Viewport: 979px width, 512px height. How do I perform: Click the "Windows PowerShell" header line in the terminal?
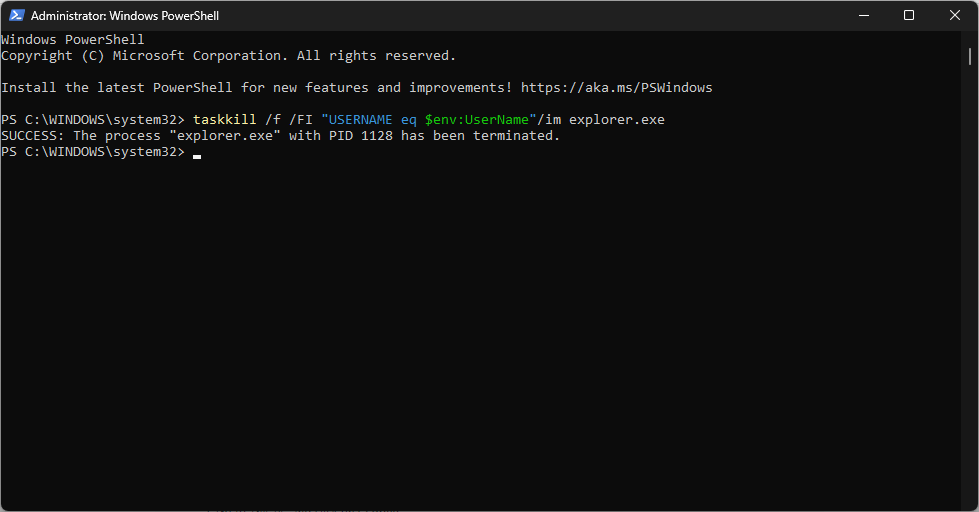72,40
